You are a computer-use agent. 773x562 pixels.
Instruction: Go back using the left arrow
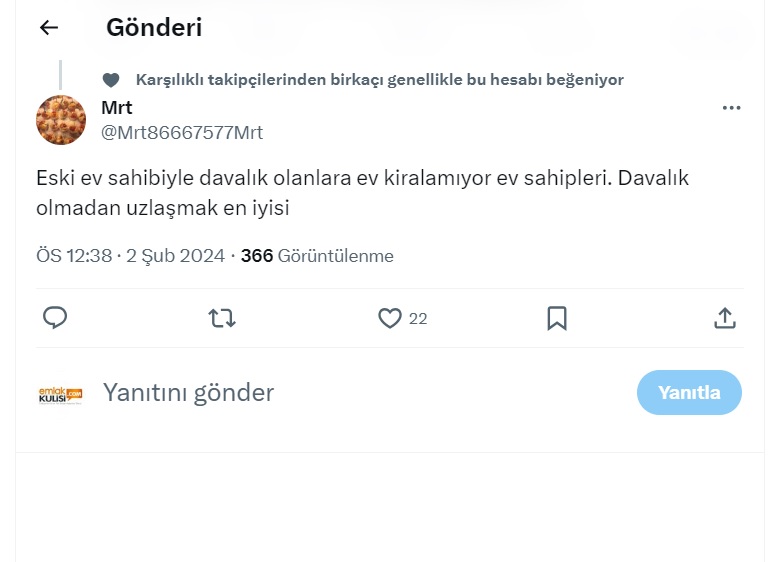(x=48, y=28)
